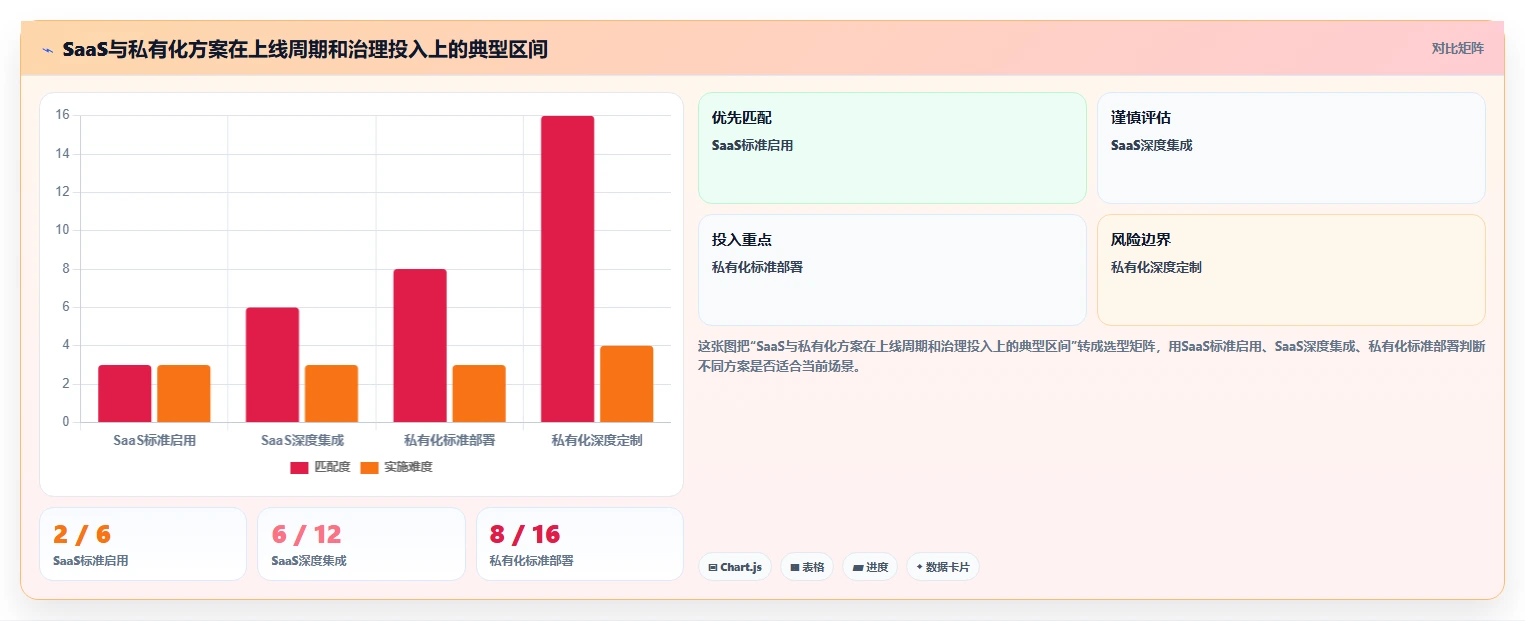
Task: Open the 6 / 12 SaaS深度集成 stat card
Action: click(x=361, y=544)
